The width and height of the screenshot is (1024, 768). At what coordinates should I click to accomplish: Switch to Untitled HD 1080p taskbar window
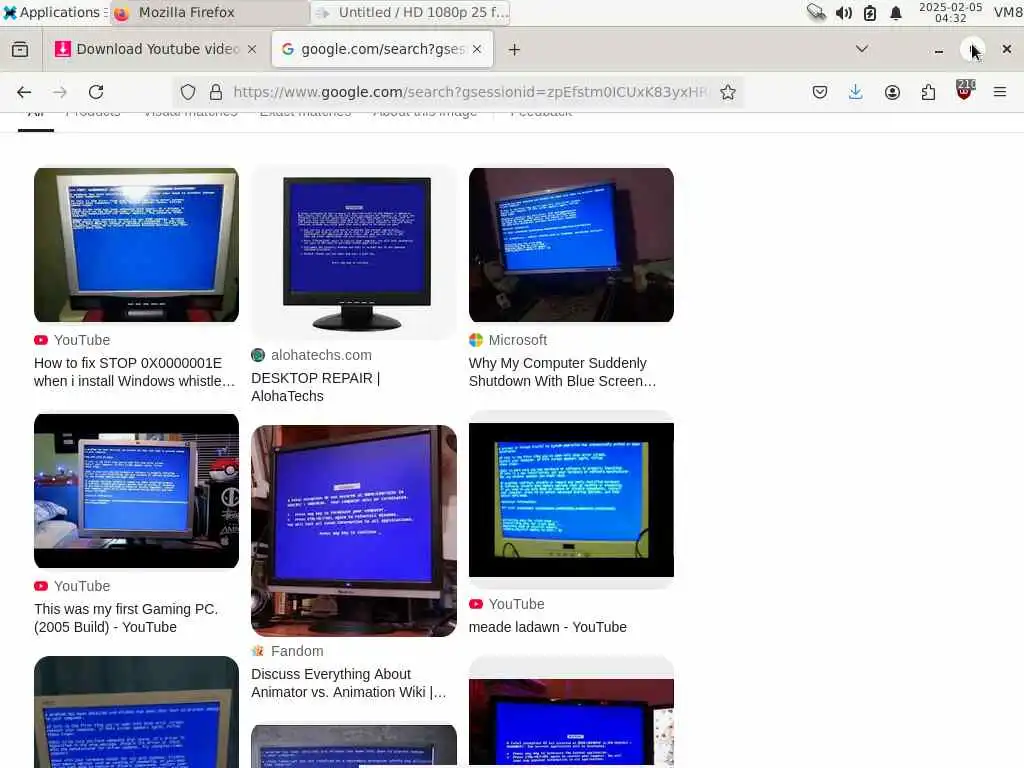click(x=410, y=12)
